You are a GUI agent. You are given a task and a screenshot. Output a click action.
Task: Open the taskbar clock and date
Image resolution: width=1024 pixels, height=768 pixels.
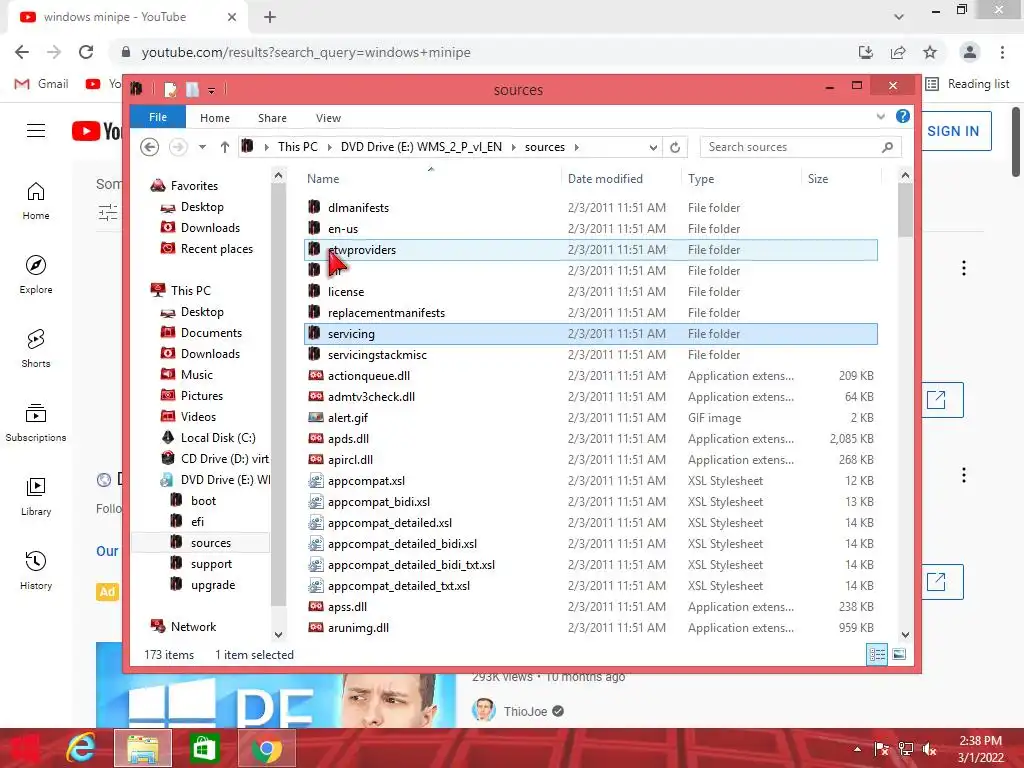coord(980,749)
